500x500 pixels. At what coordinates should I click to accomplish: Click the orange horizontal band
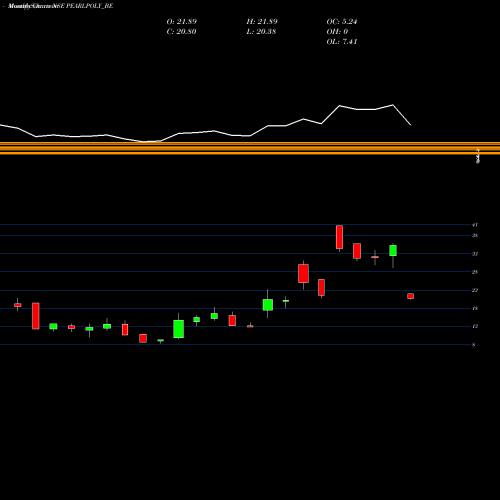[x=250, y=148]
